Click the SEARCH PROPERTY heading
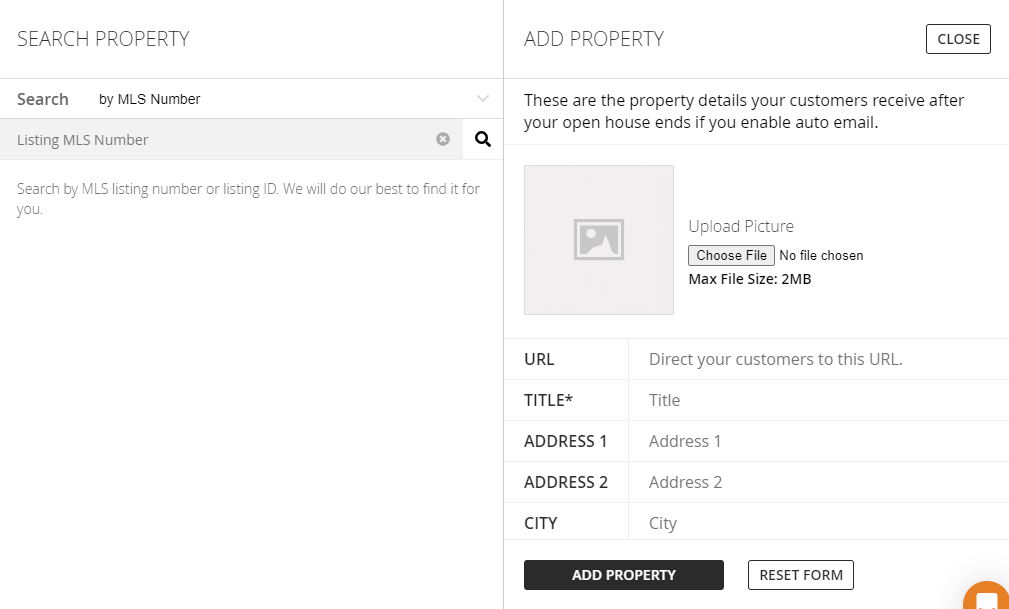The height and width of the screenshot is (609, 1009). coord(102,39)
